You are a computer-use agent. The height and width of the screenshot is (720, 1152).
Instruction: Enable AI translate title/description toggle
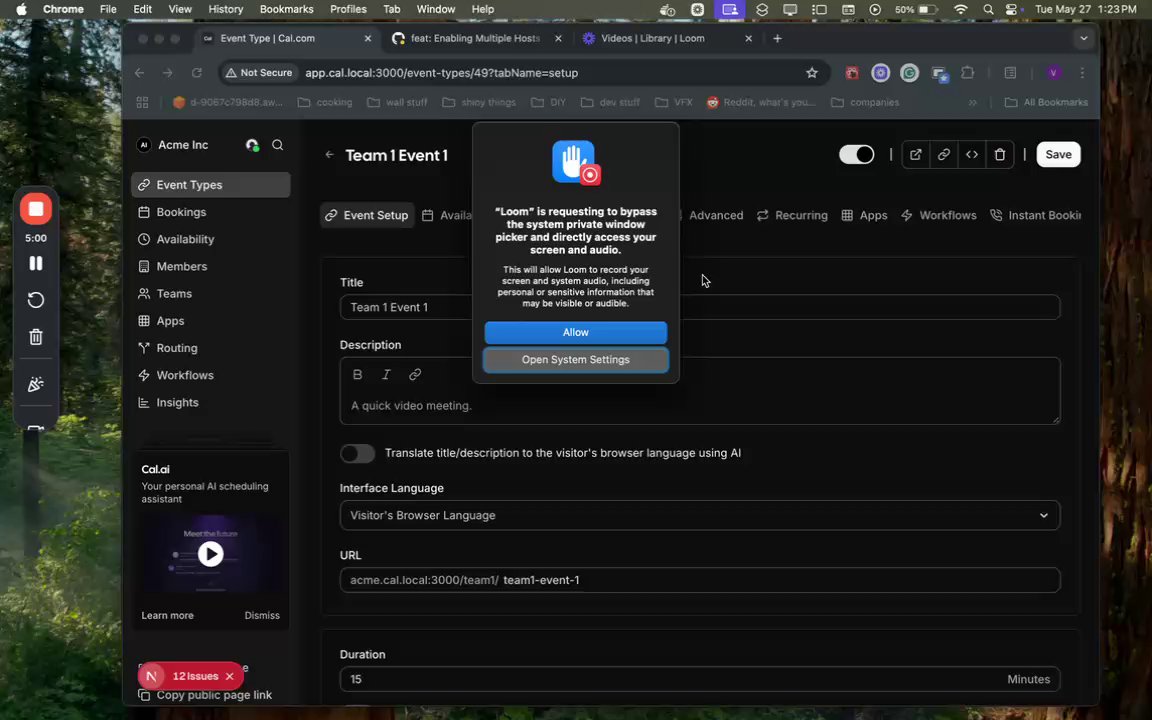click(x=357, y=453)
